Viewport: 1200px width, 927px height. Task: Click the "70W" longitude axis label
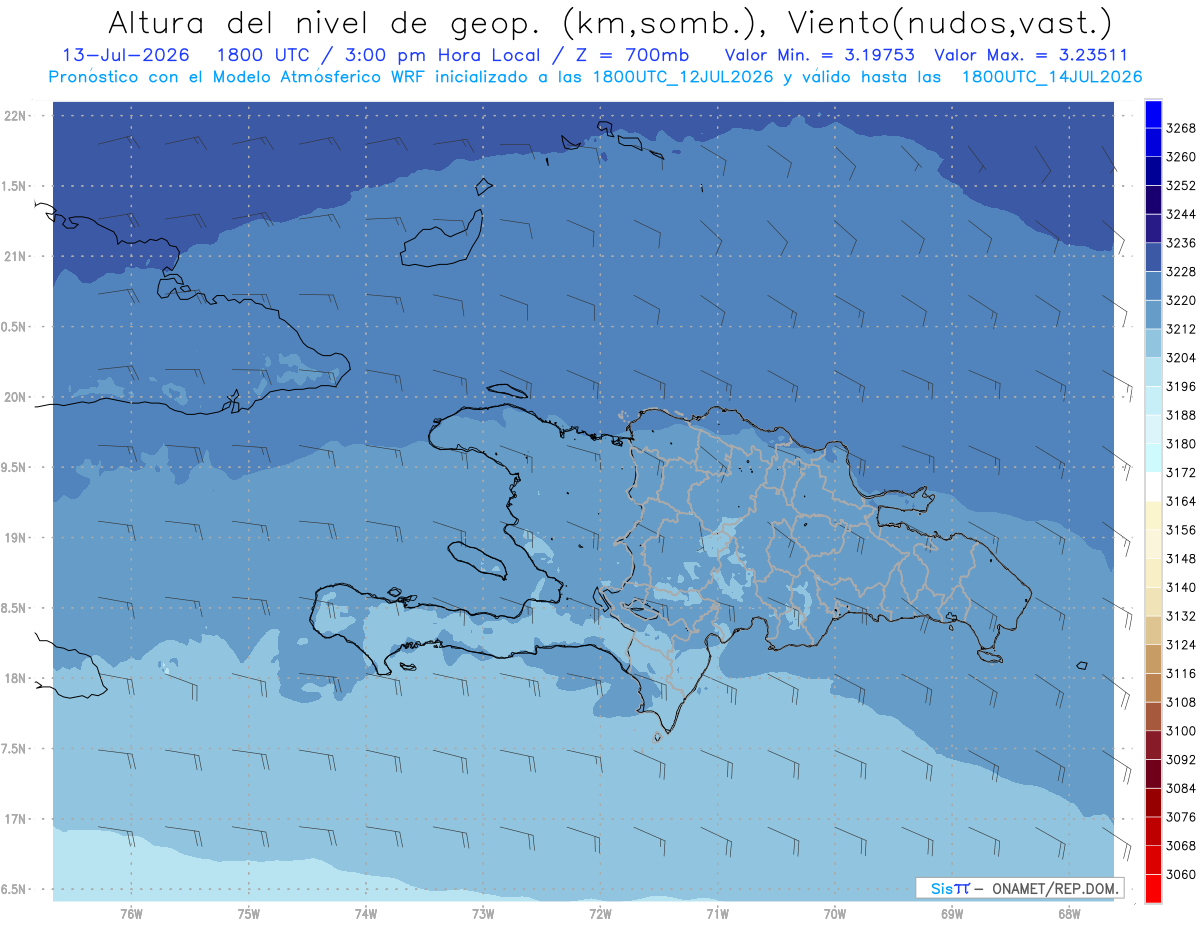tap(835, 914)
